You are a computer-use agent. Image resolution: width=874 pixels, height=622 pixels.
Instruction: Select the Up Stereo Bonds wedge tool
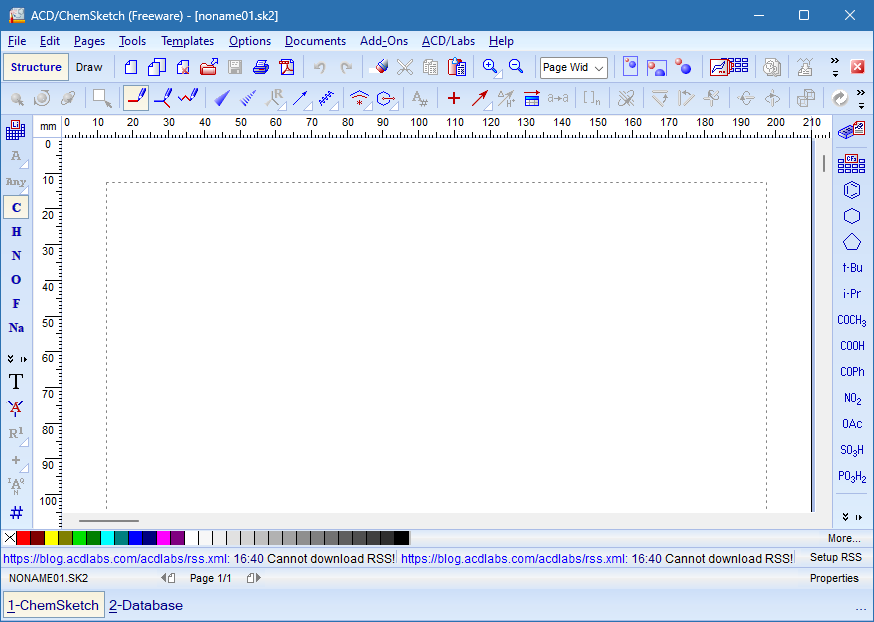[222, 99]
